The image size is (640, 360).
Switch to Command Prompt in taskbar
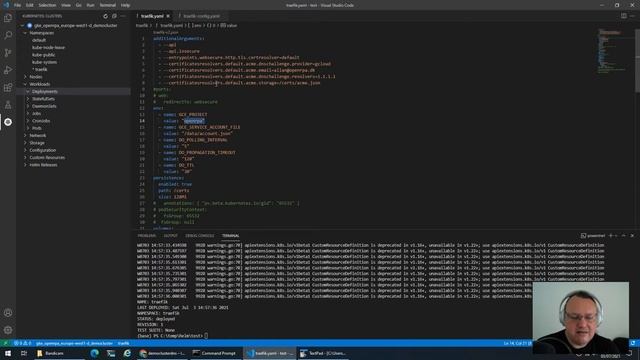(x=215, y=353)
